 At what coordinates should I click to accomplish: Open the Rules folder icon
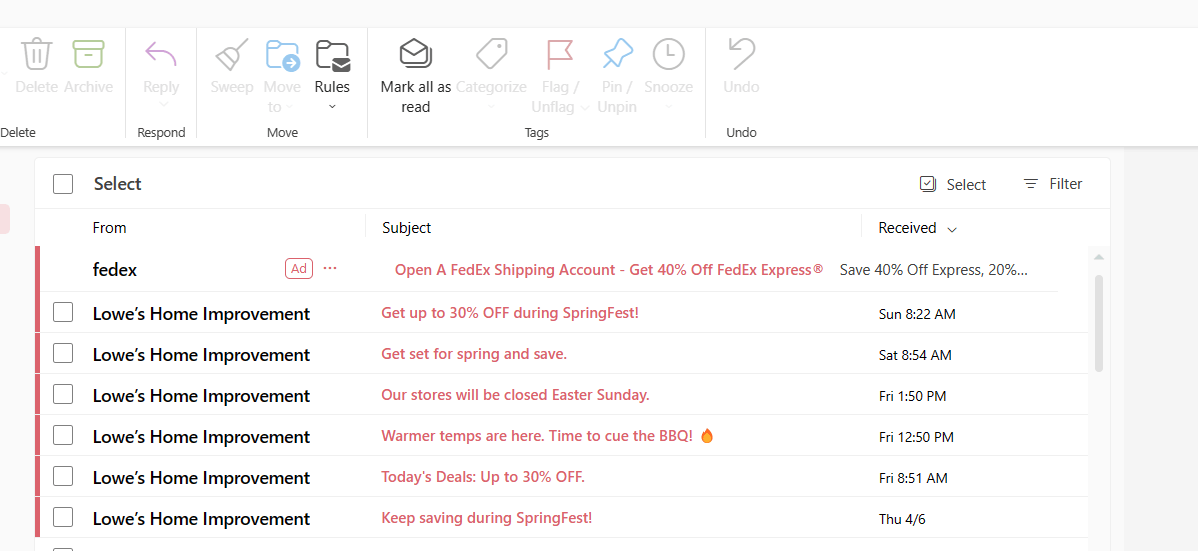point(333,54)
